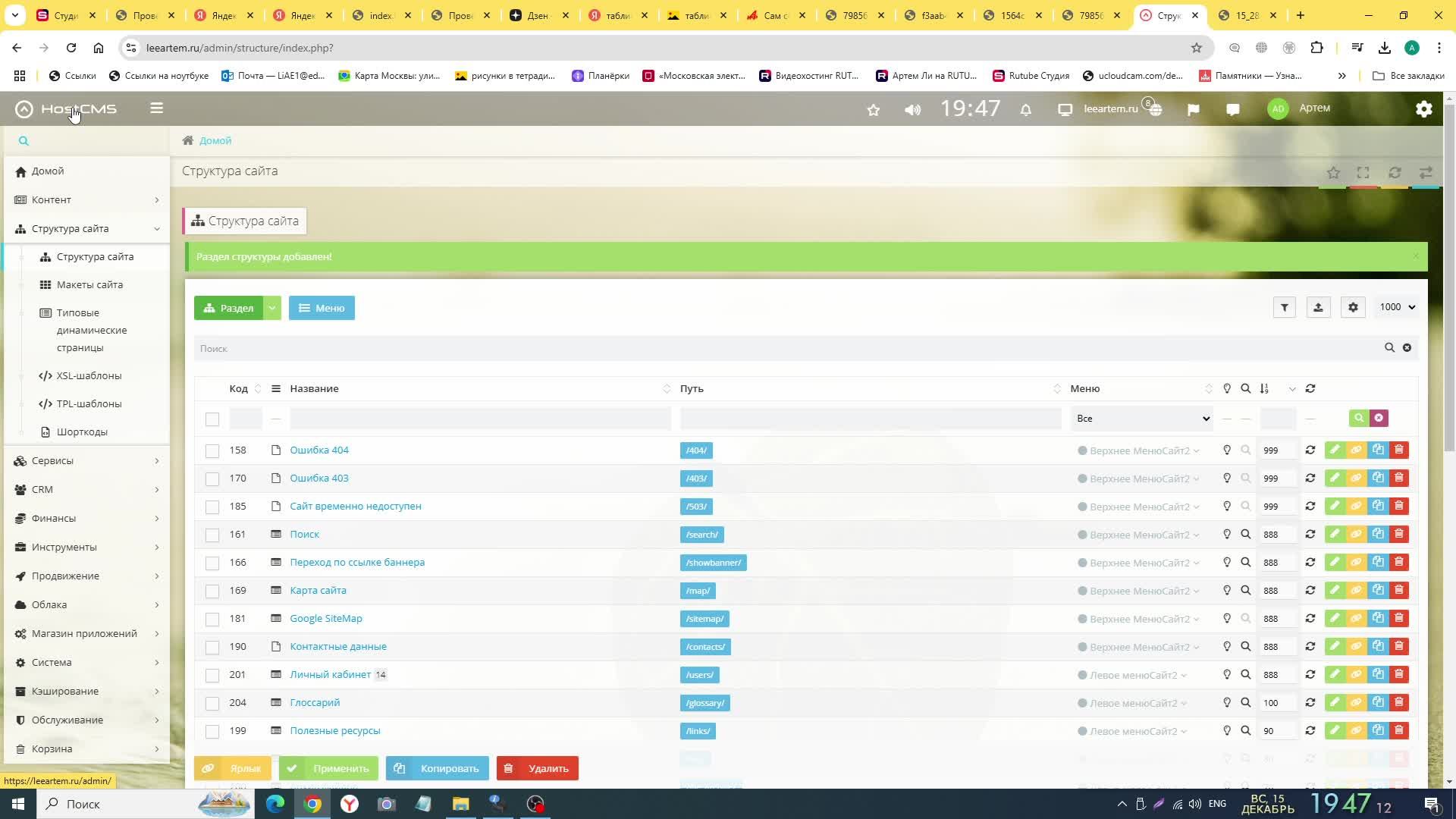
Task: Click the bell notifications icon in the header
Action: [1025, 110]
